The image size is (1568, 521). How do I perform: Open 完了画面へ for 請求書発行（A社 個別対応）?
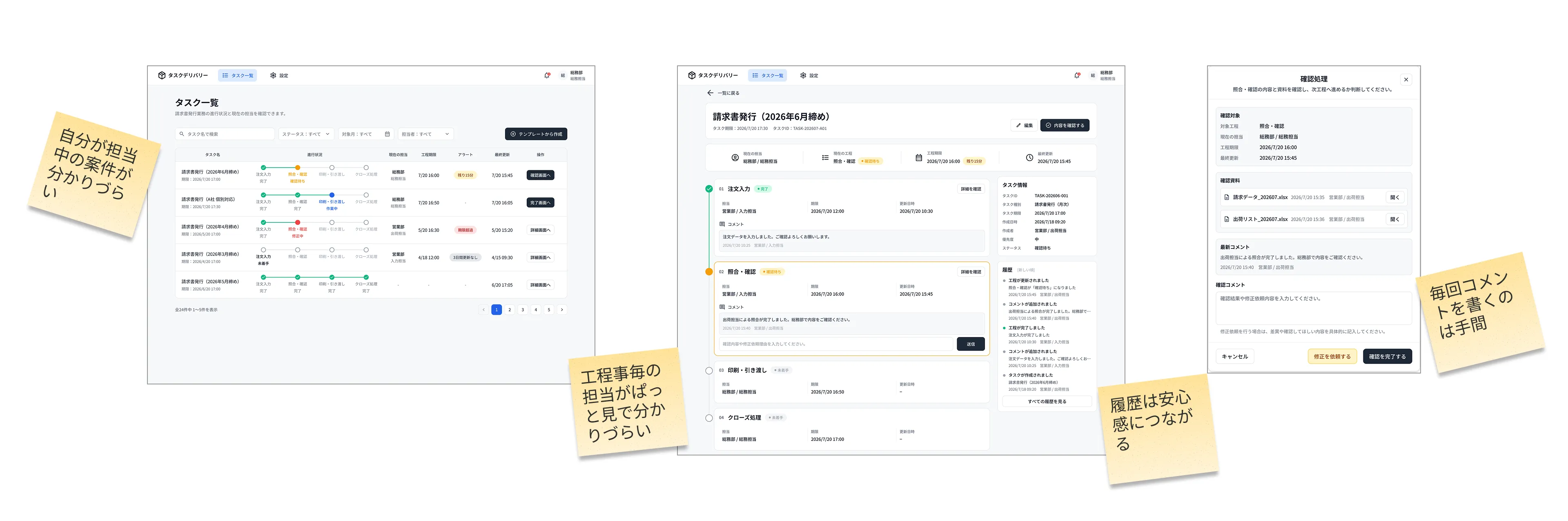pyautogui.click(x=540, y=203)
